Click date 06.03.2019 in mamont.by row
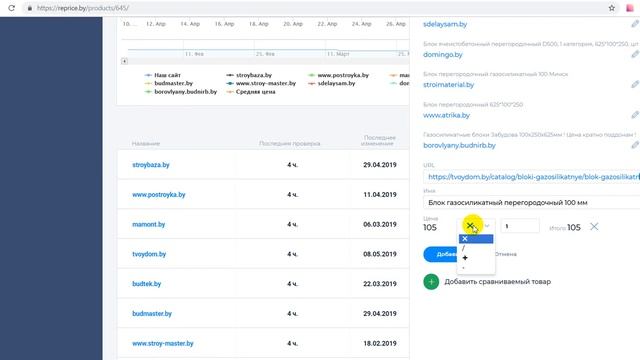 coord(380,224)
